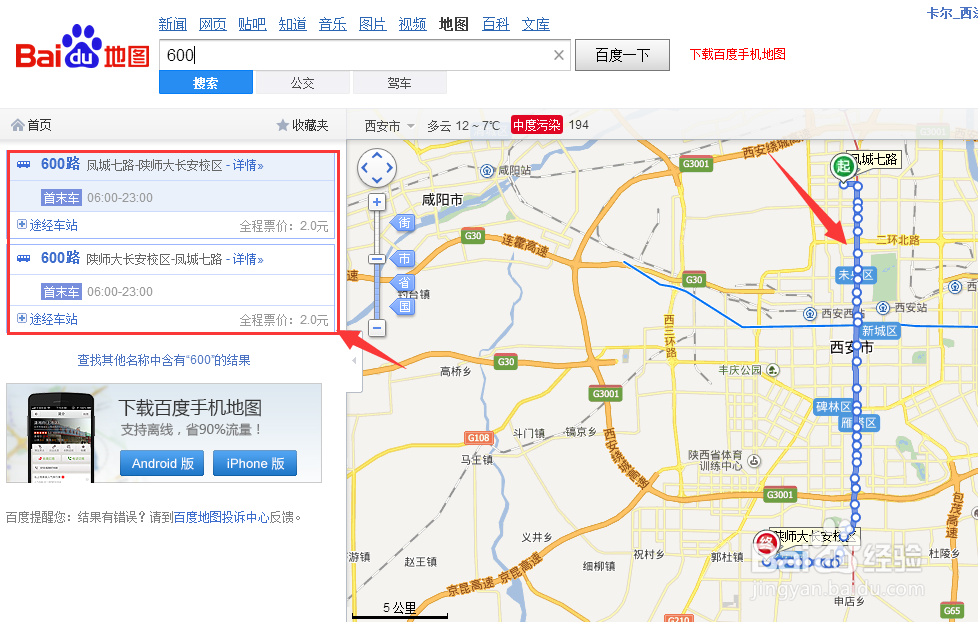Switch to the 驾车 tab

point(399,82)
